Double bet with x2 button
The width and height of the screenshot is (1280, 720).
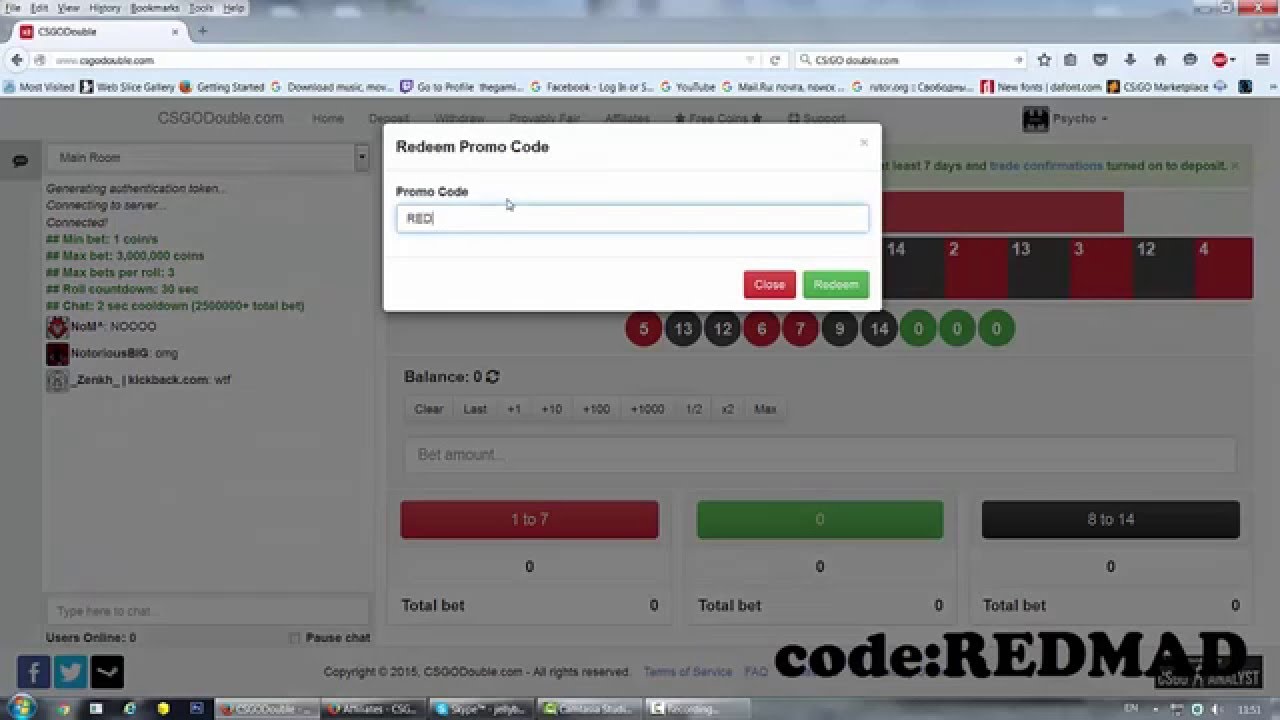tap(727, 409)
